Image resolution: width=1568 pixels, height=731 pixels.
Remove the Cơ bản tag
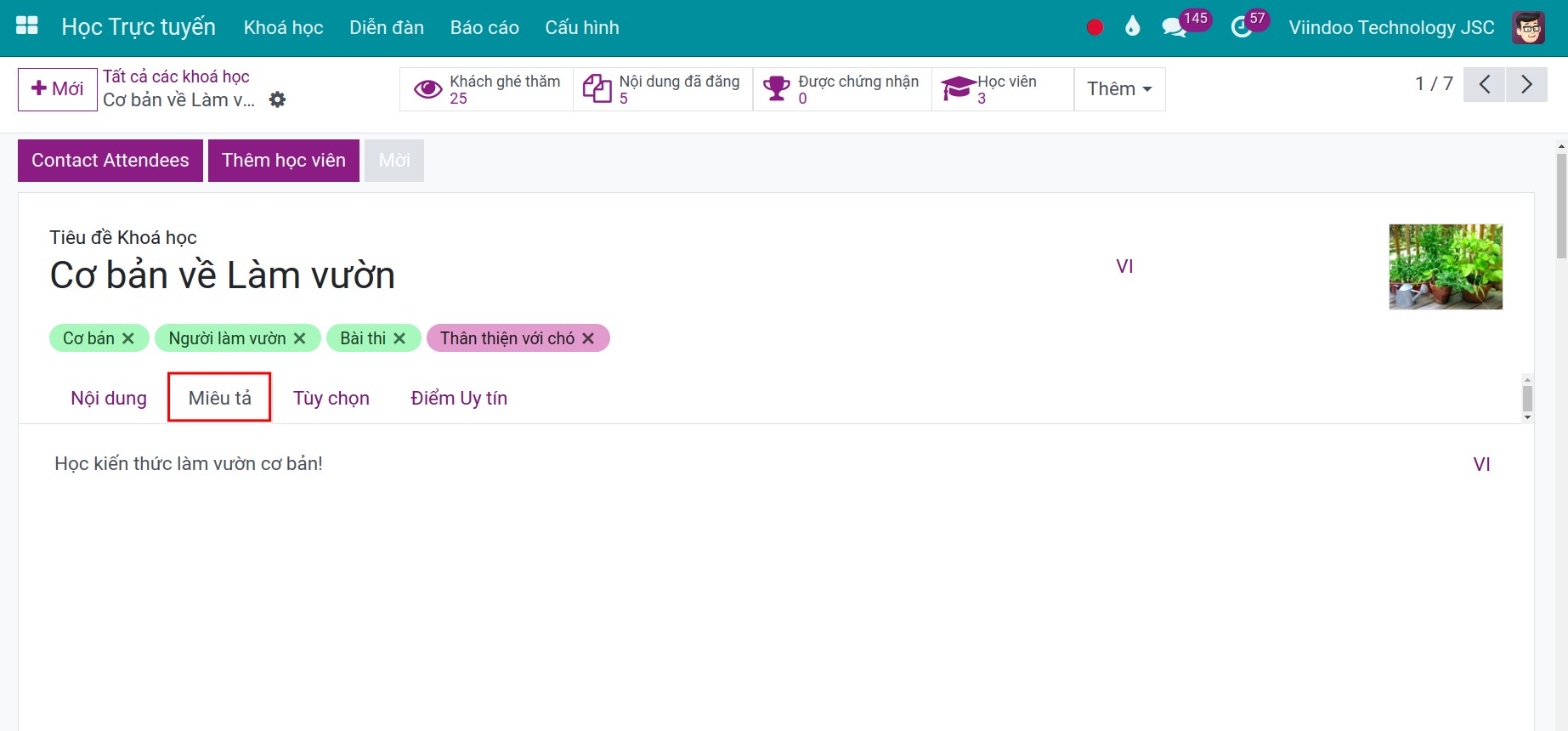click(128, 338)
